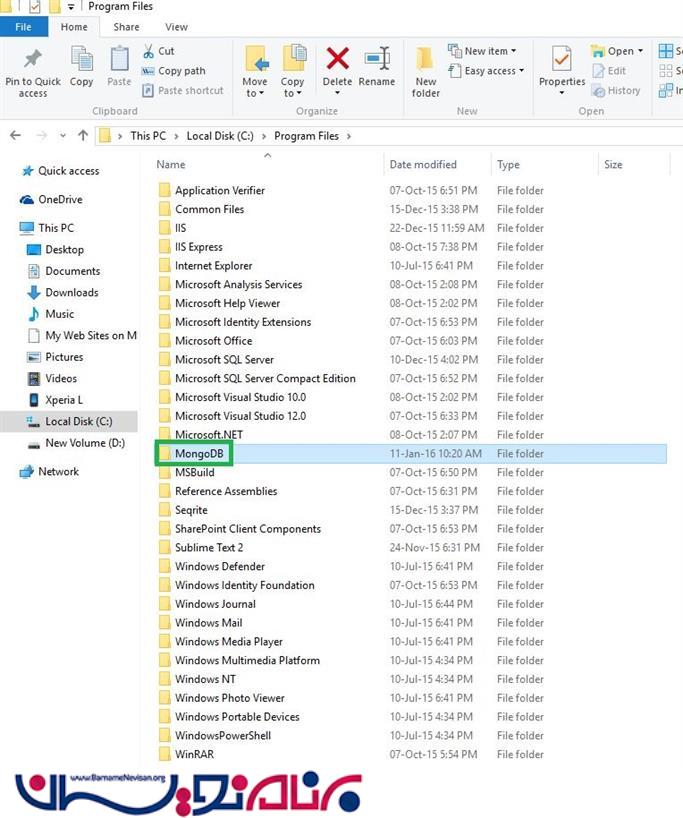The width and height of the screenshot is (683, 818).
Task: Open the recent locations dropdown arrow
Action: tap(63, 136)
